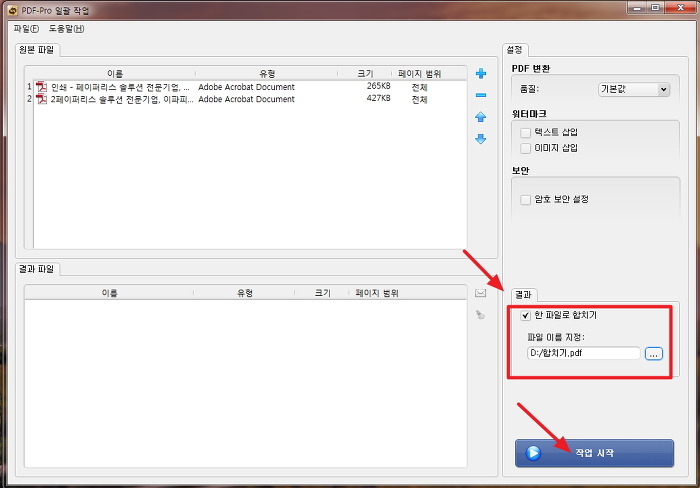Open the 파일(F) menu
The height and width of the screenshot is (488, 700).
pyautogui.click(x=26, y=29)
